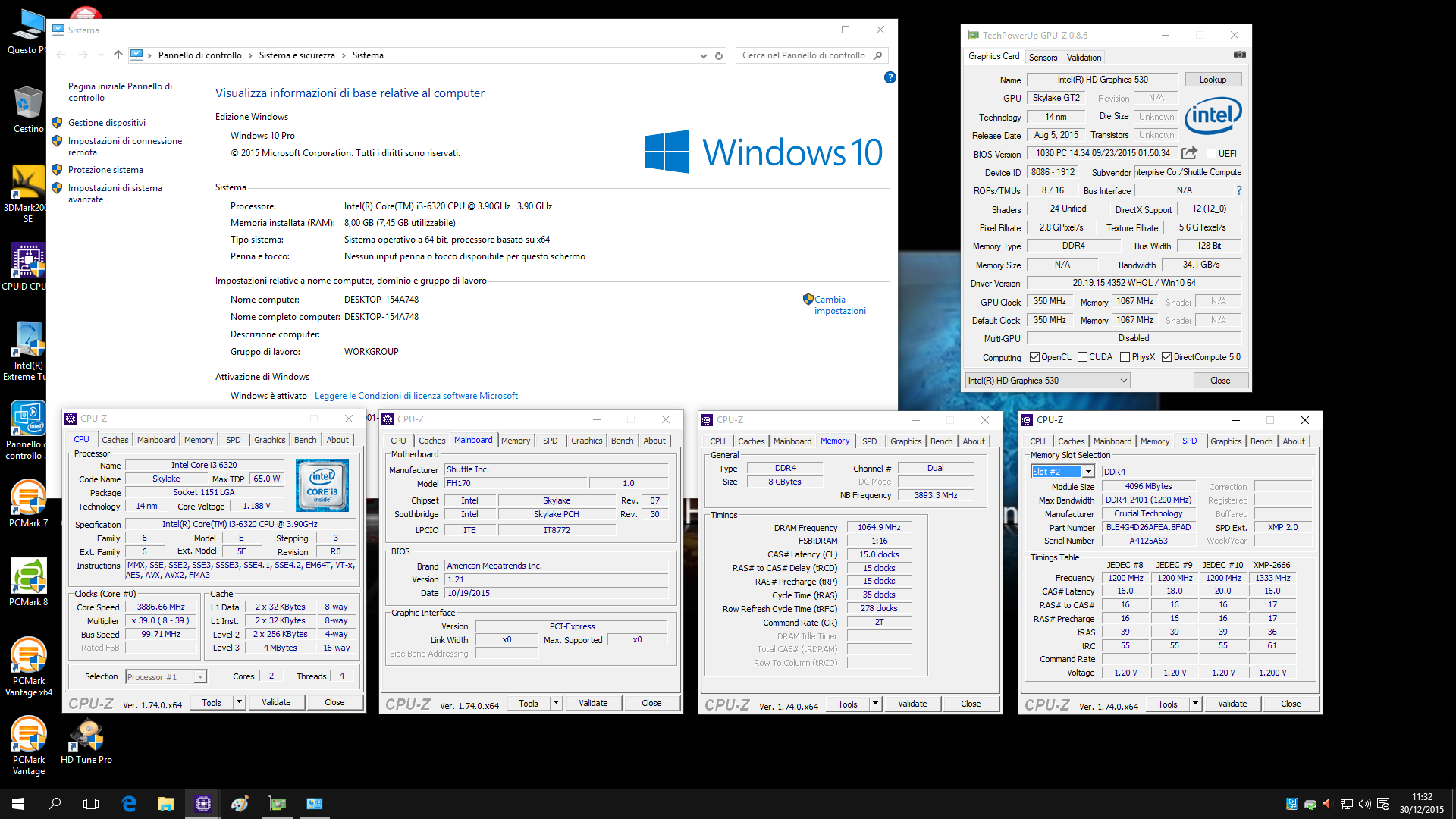Screen dimensions: 1456x819
Task: Open Tools dropdown arrow in CPU-Z SPD window
Action: click(1195, 704)
